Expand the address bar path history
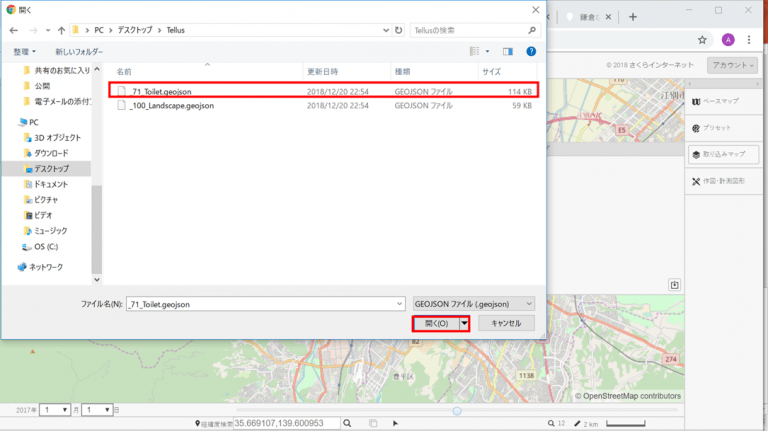This screenshot has height=431, width=768. coord(386,30)
